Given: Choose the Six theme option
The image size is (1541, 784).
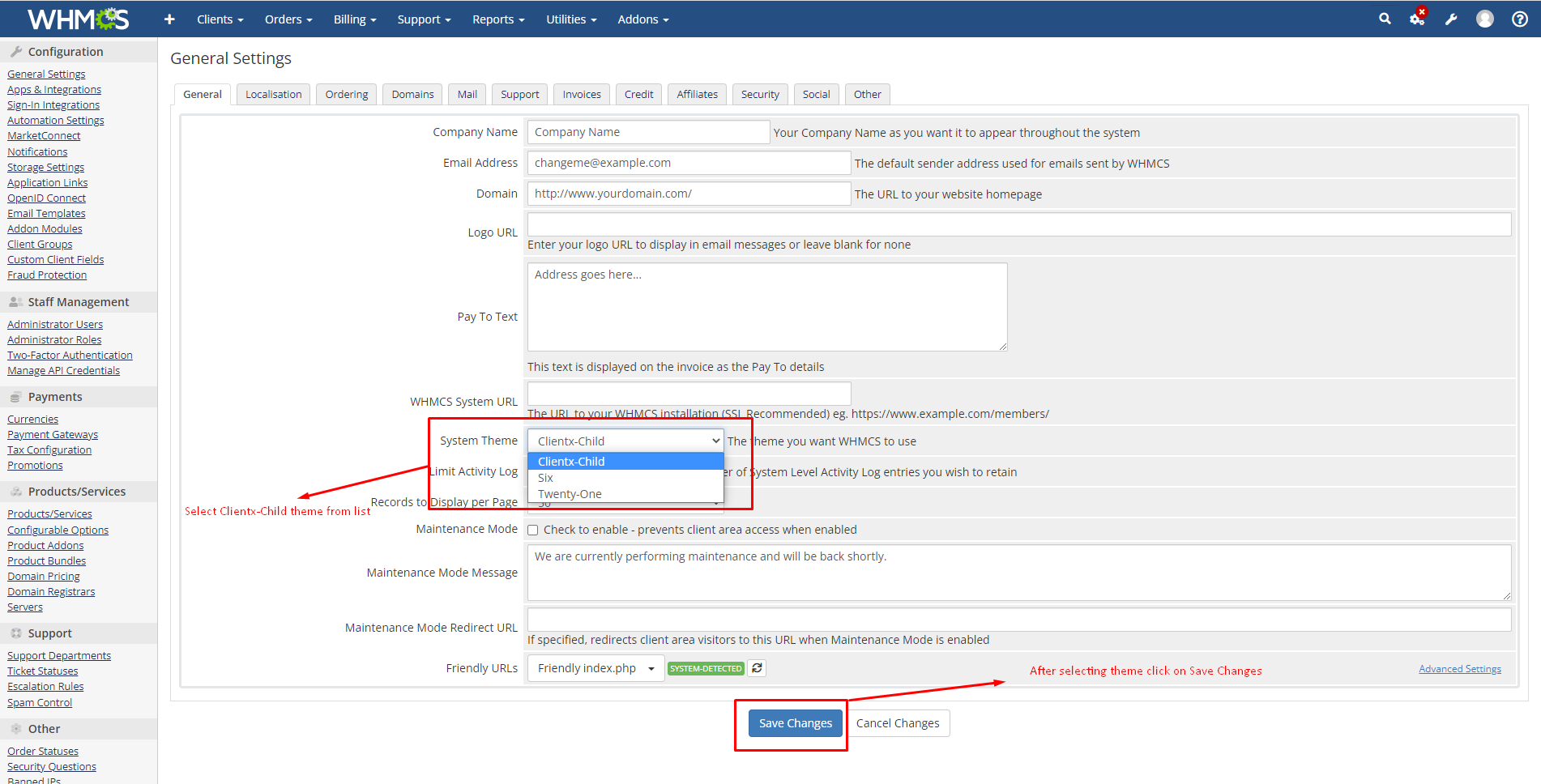Looking at the screenshot, I should coord(545,478).
